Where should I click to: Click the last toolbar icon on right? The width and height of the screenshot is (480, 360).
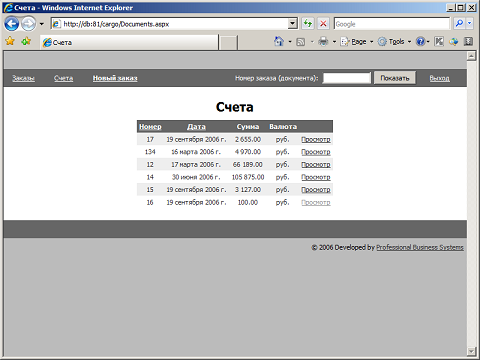tap(468, 42)
